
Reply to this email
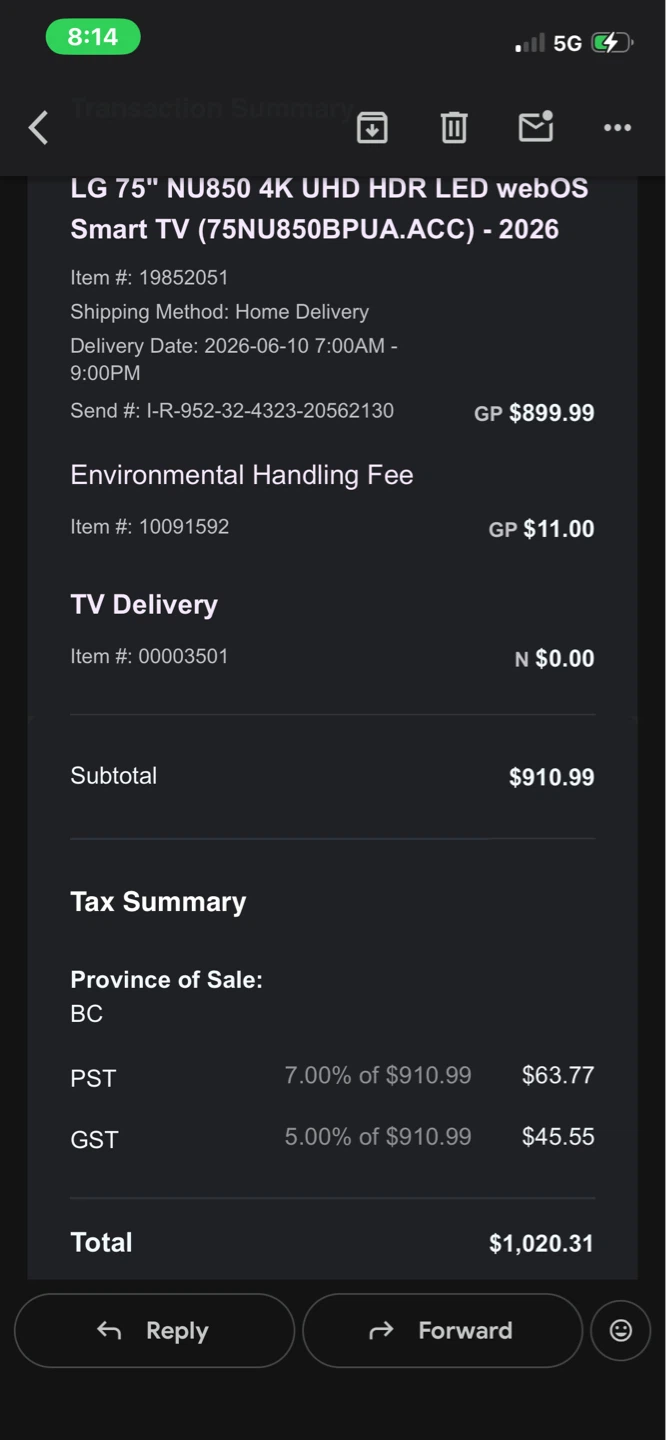154,1330
